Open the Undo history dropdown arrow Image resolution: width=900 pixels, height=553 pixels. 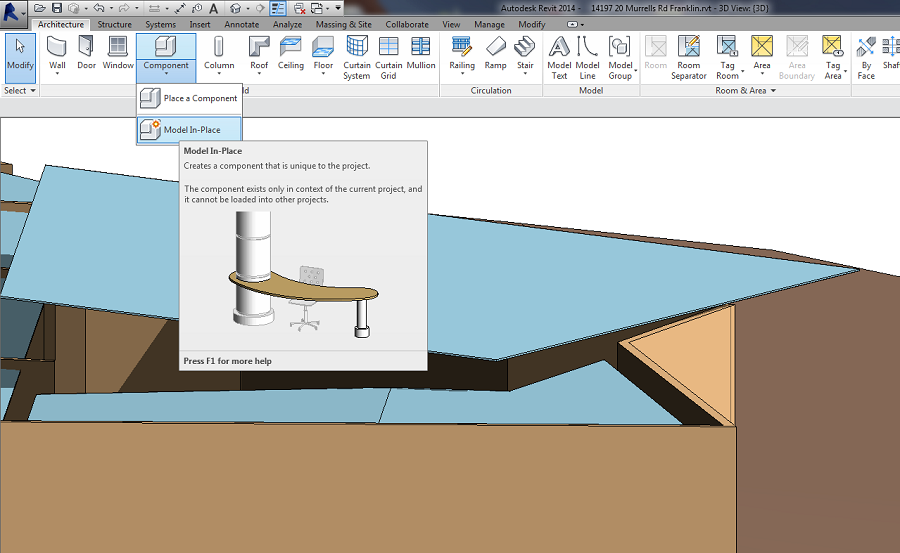(x=111, y=9)
